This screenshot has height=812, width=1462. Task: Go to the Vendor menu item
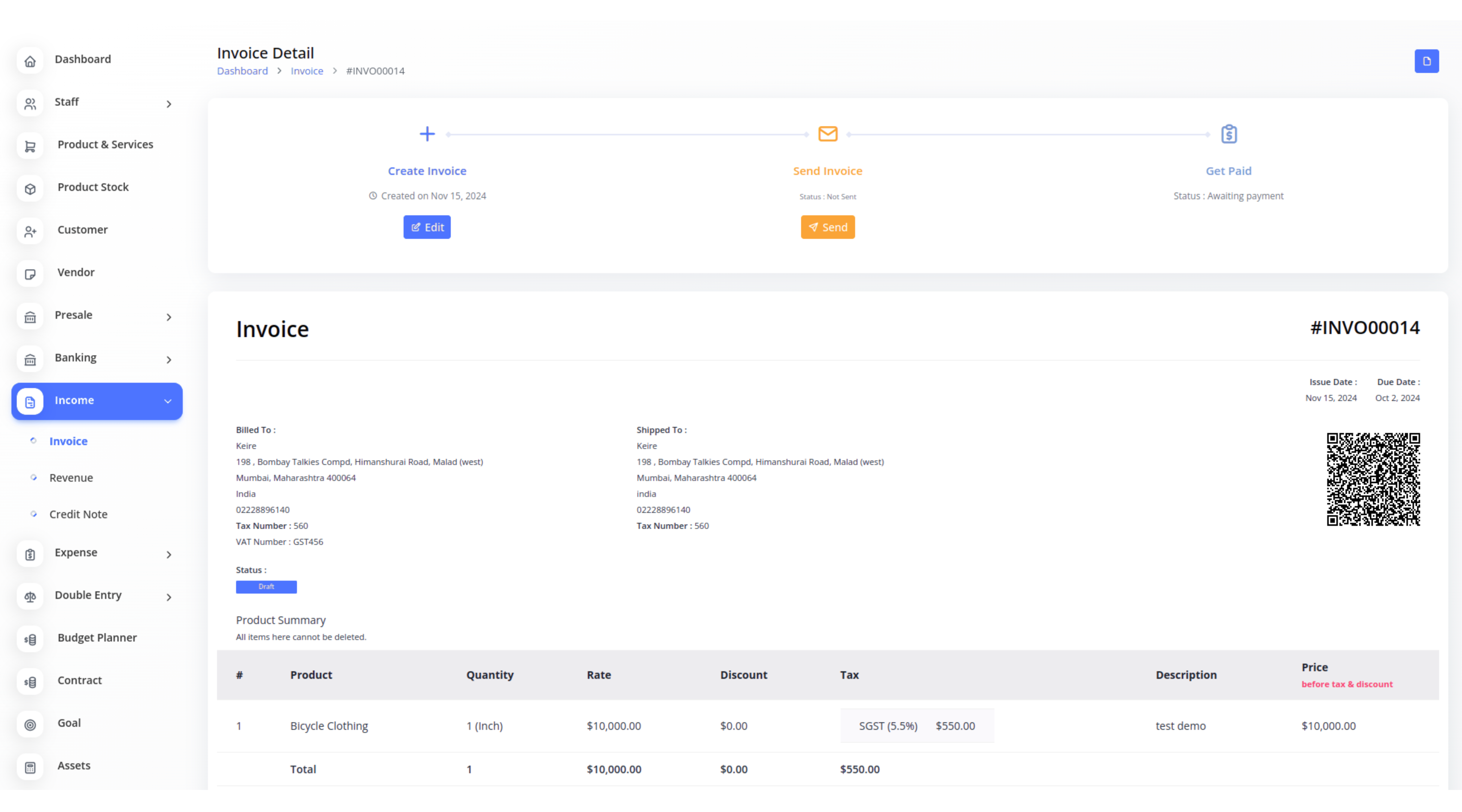pyautogui.click(x=76, y=272)
